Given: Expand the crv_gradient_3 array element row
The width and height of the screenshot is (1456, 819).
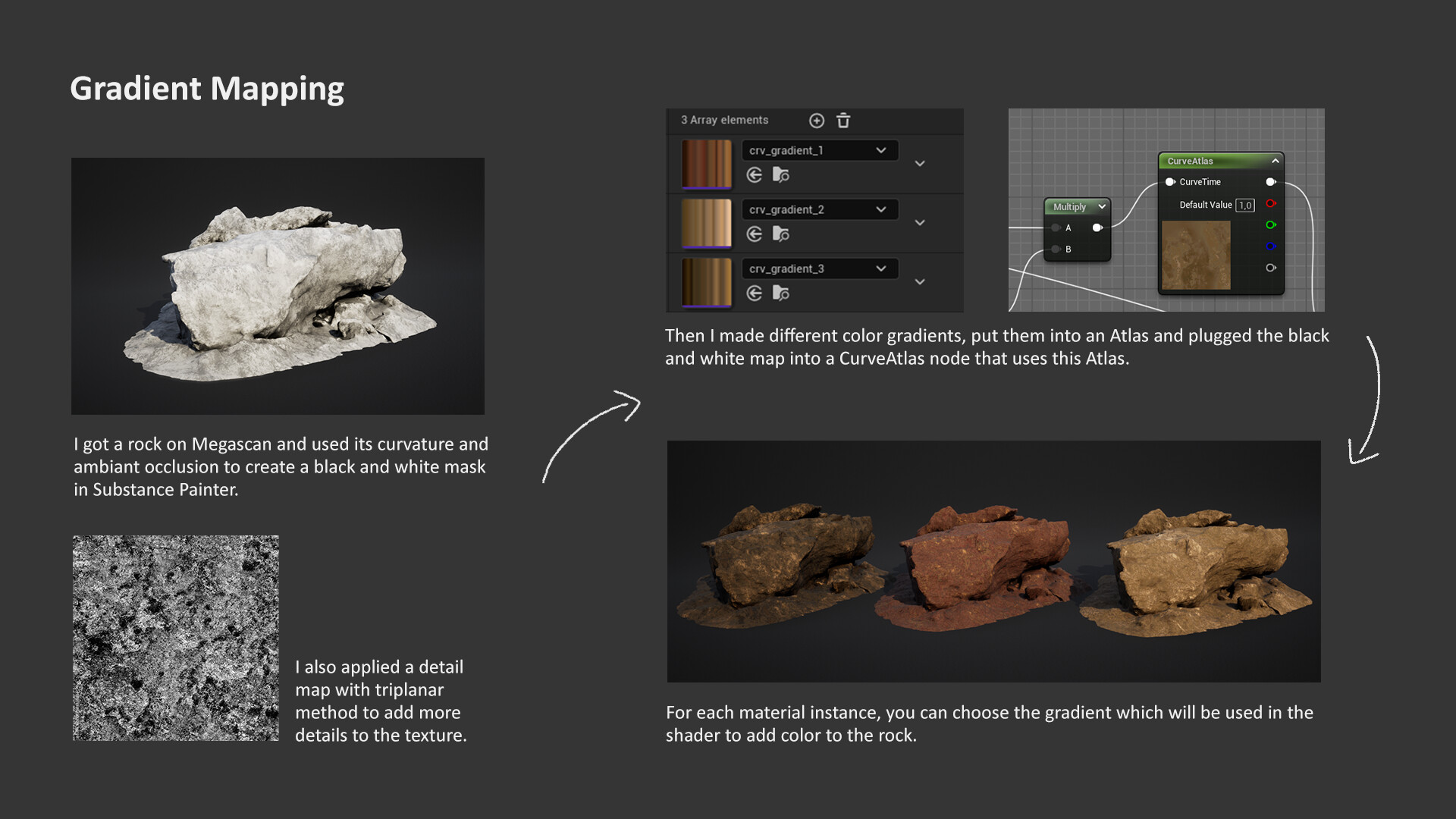Looking at the screenshot, I should pyautogui.click(x=919, y=281).
